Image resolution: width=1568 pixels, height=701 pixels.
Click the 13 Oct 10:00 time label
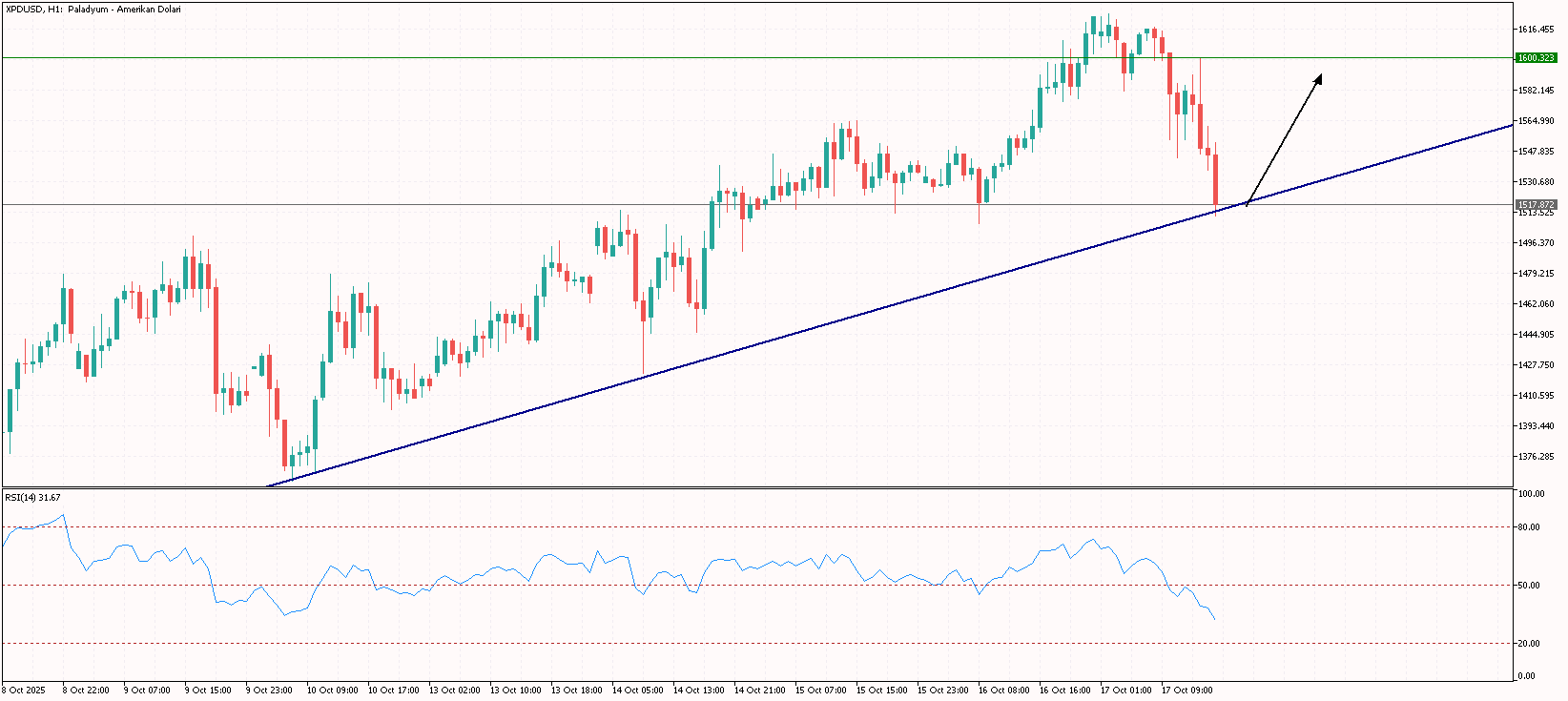click(x=515, y=690)
